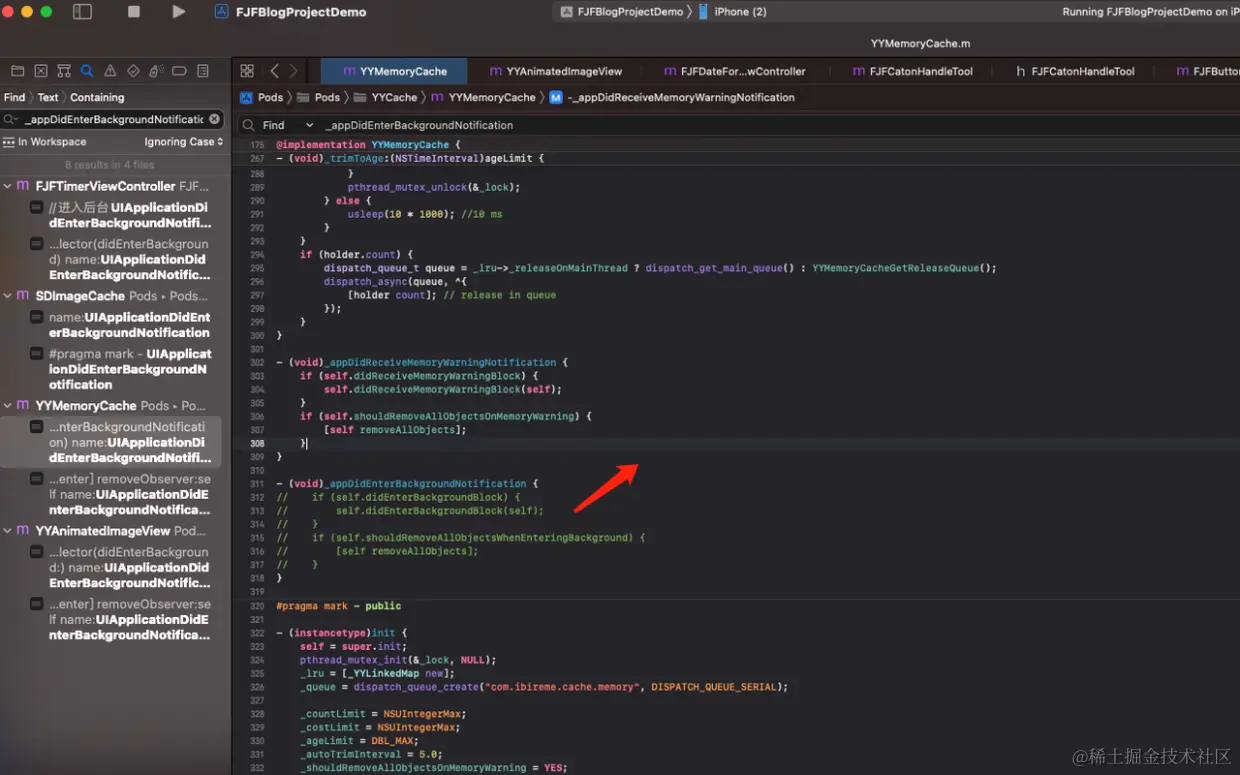Stop the running app

(134, 12)
